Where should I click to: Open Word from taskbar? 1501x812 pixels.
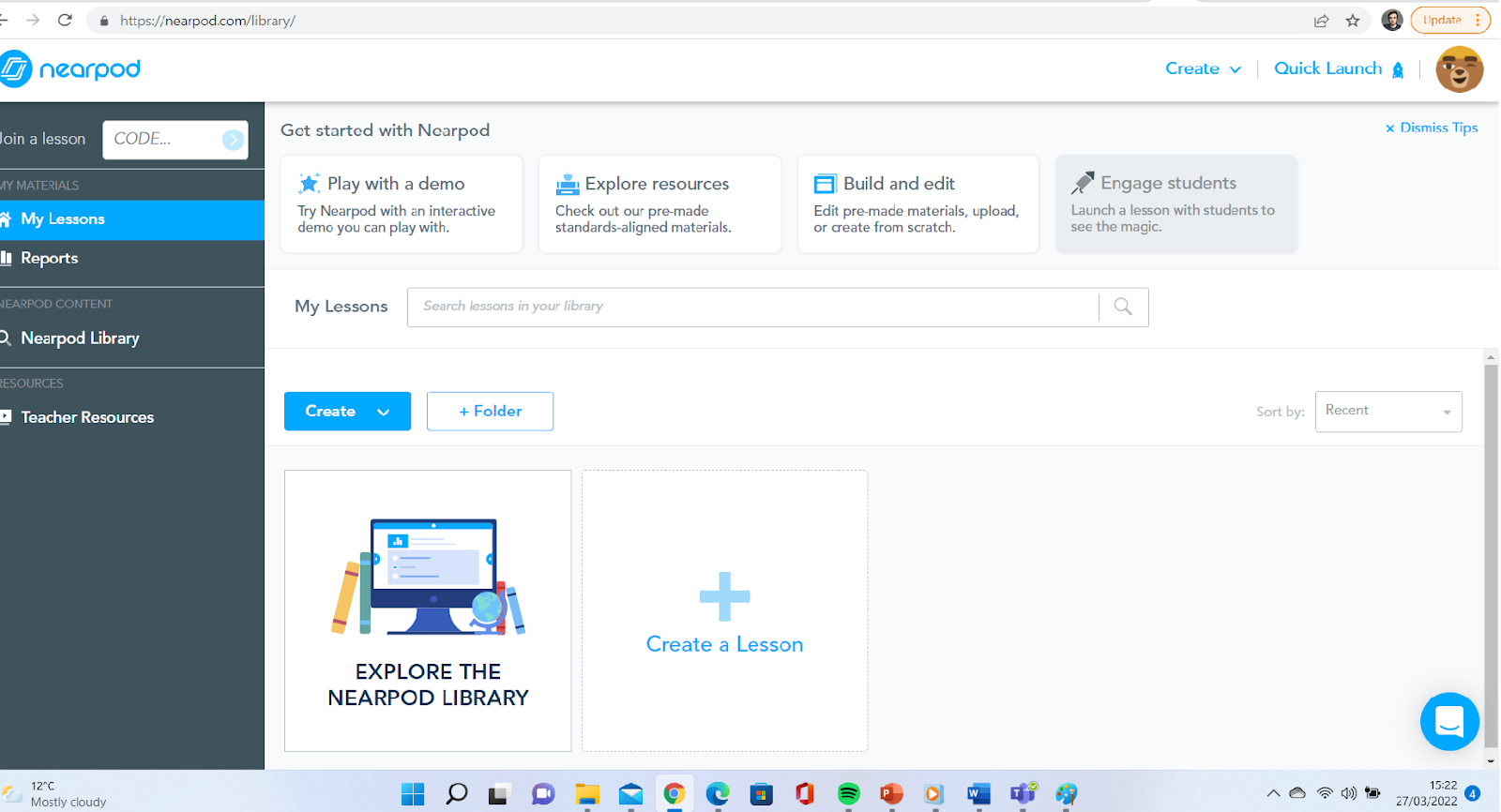tap(978, 794)
